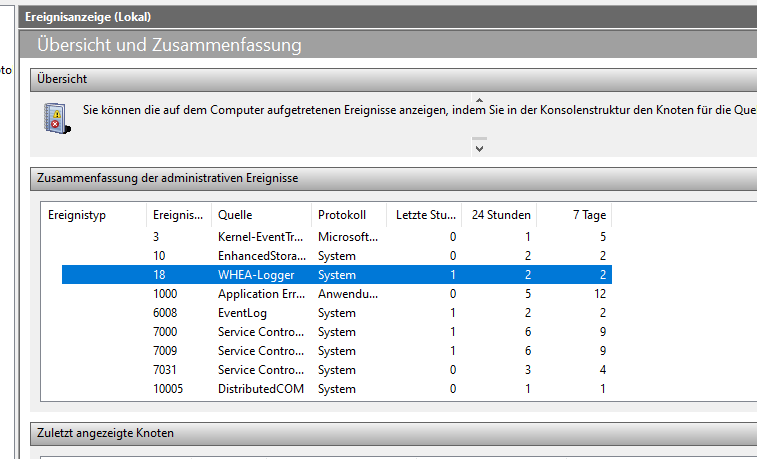Sort by the Ereignis... ID column header
This screenshot has width=757, height=459.
179,215
